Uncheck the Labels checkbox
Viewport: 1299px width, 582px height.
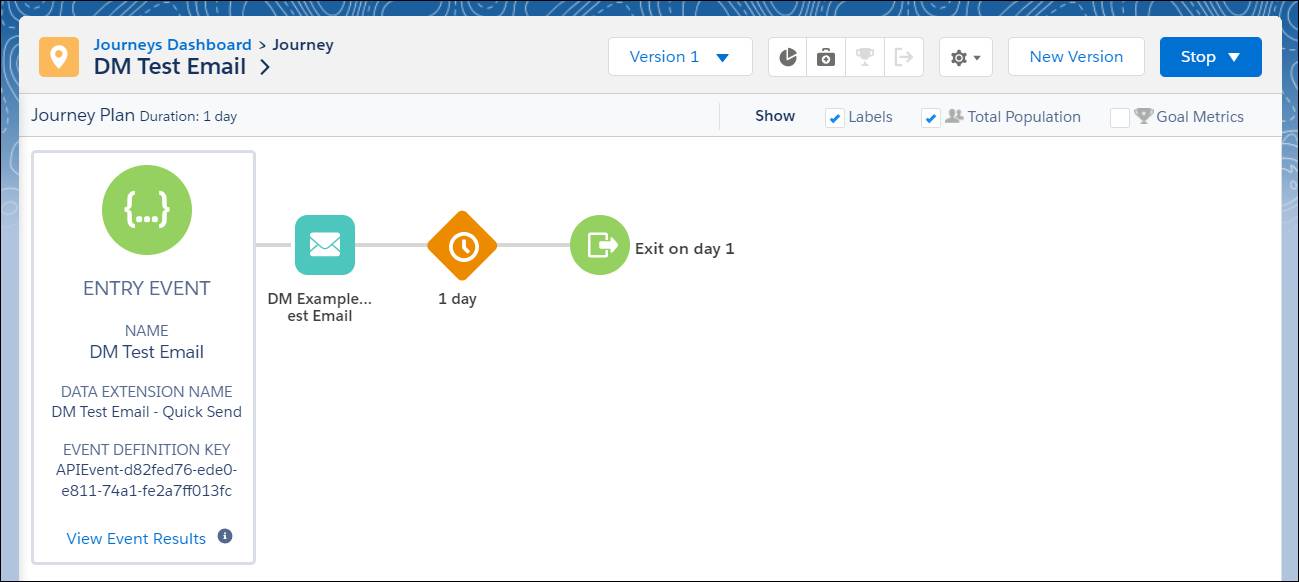(835, 117)
